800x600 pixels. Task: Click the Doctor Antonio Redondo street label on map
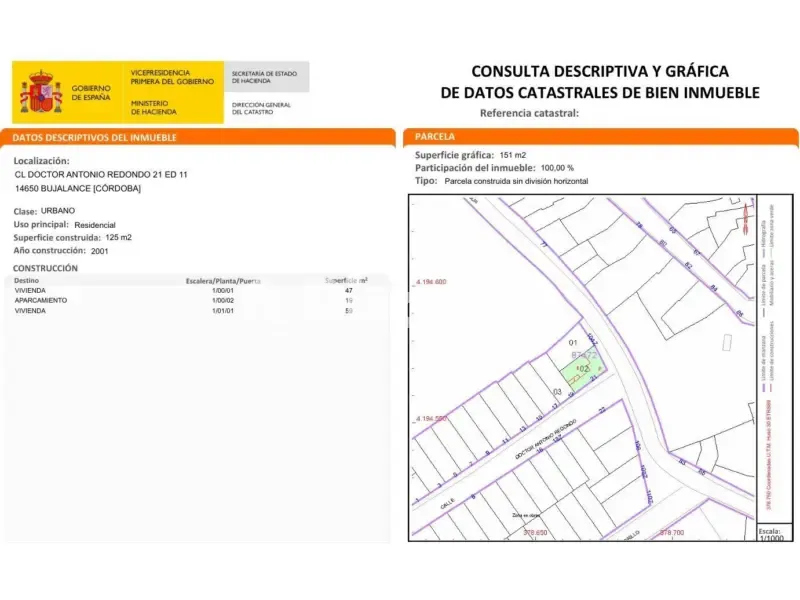pyautogui.click(x=545, y=439)
